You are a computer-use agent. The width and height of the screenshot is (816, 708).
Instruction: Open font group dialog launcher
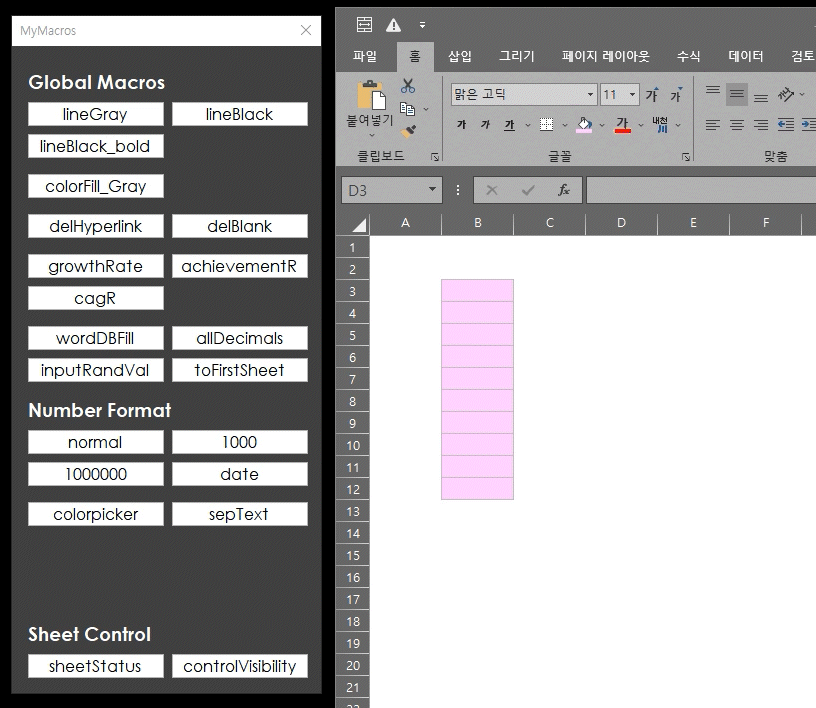pos(686,157)
